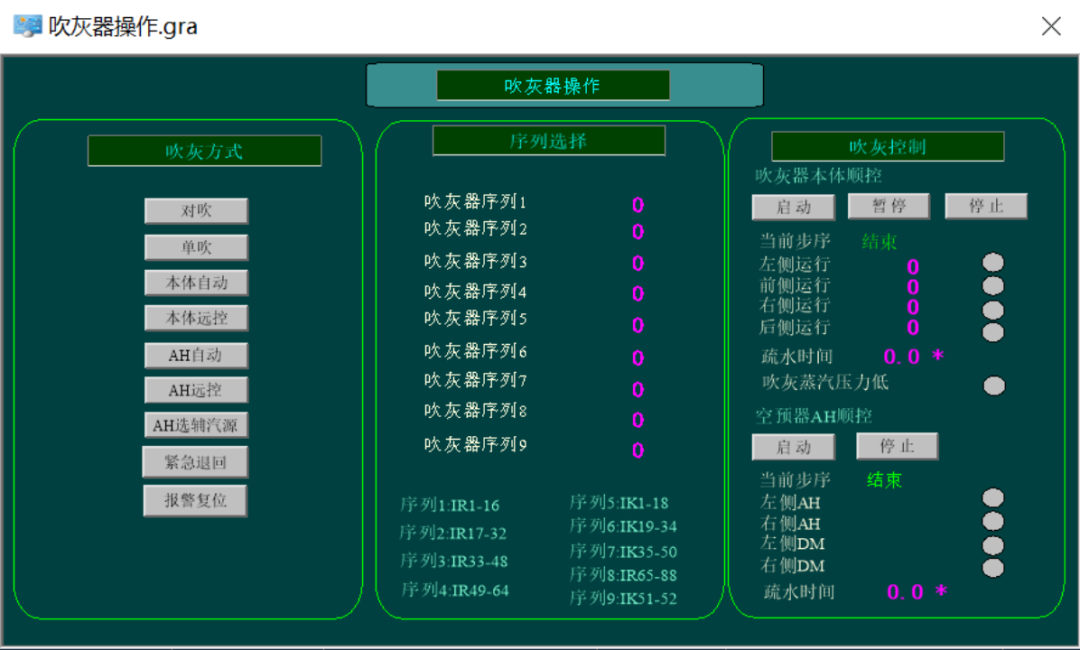
Task: Stop 空预器AH顺控 with its 停止 button
Action: [x=897, y=446]
